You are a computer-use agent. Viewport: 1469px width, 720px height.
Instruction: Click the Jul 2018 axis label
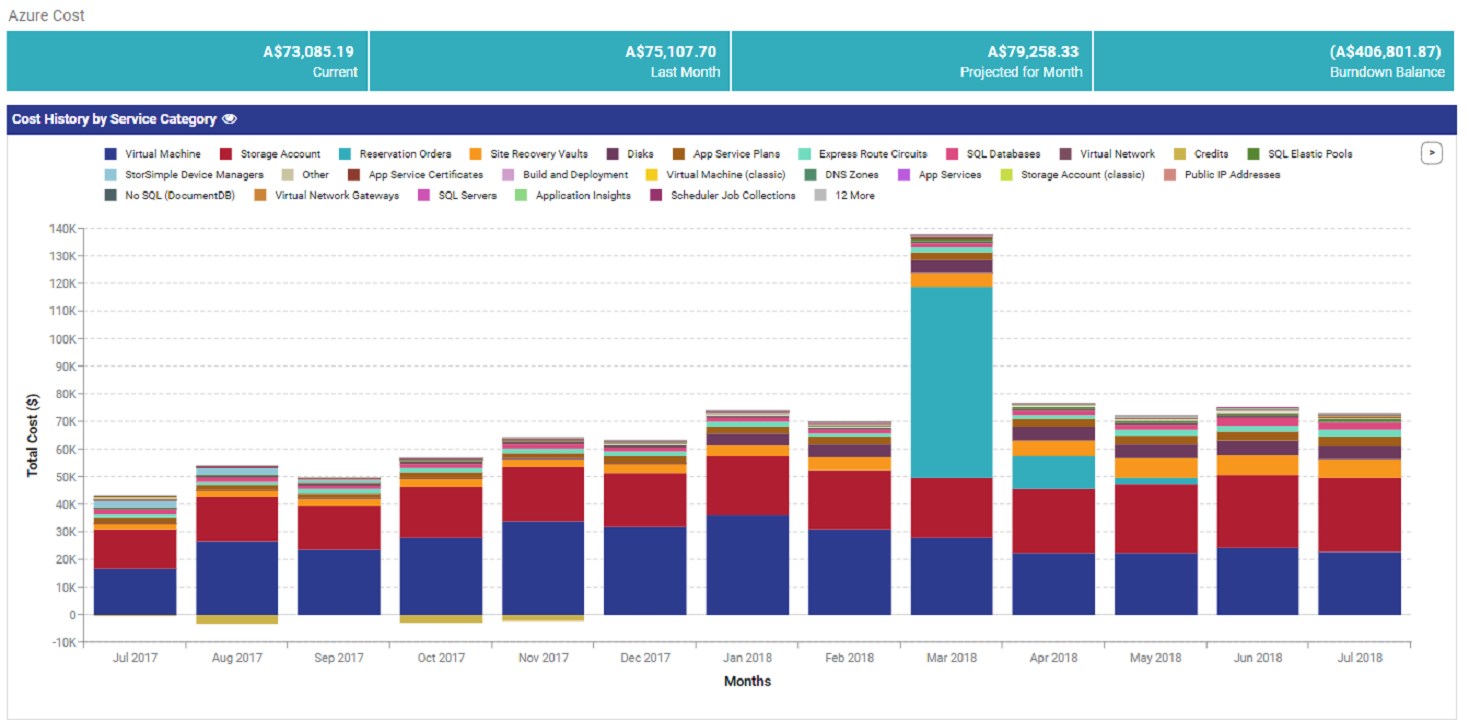tap(1359, 658)
